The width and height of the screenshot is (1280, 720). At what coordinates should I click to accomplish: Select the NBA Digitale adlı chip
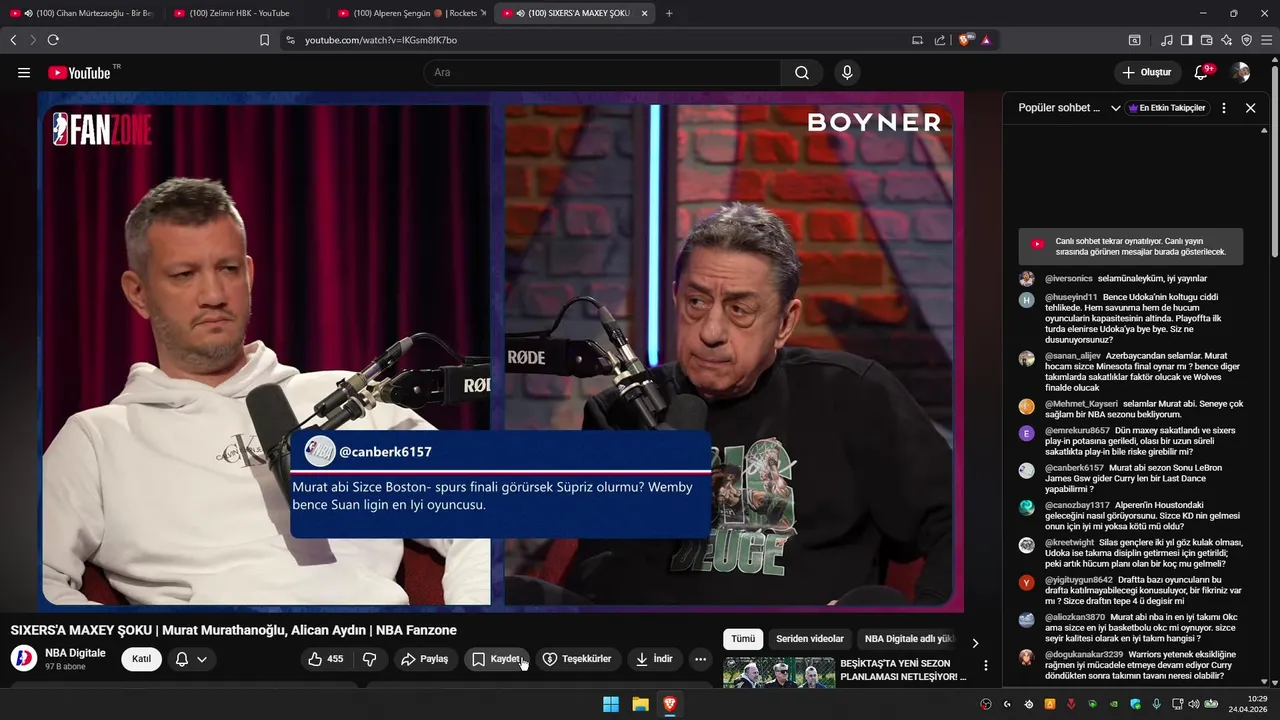(909, 639)
